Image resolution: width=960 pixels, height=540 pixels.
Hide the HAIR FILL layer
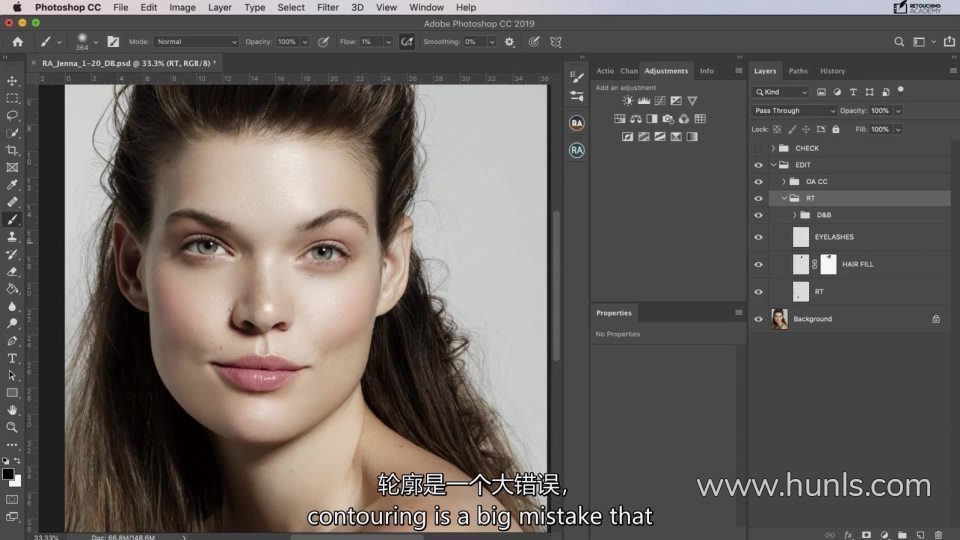coord(759,264)
